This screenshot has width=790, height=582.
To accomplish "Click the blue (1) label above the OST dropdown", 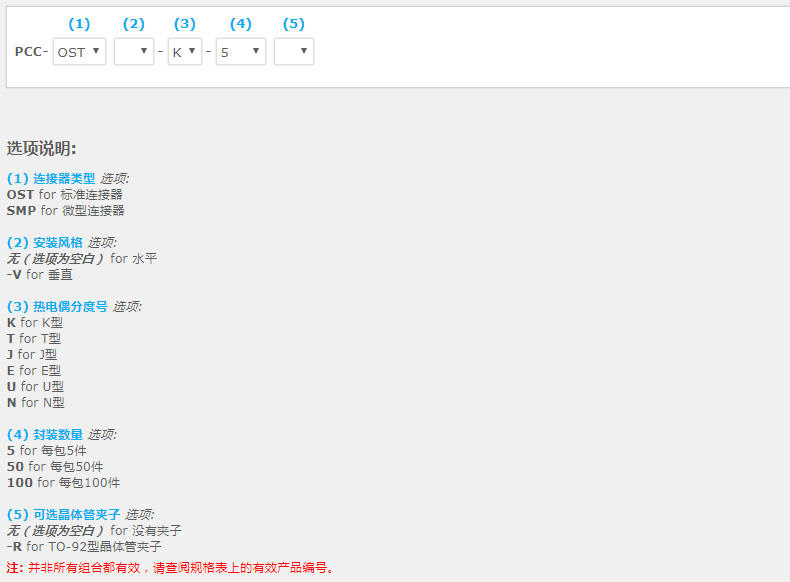I will (x=78, y=24).
